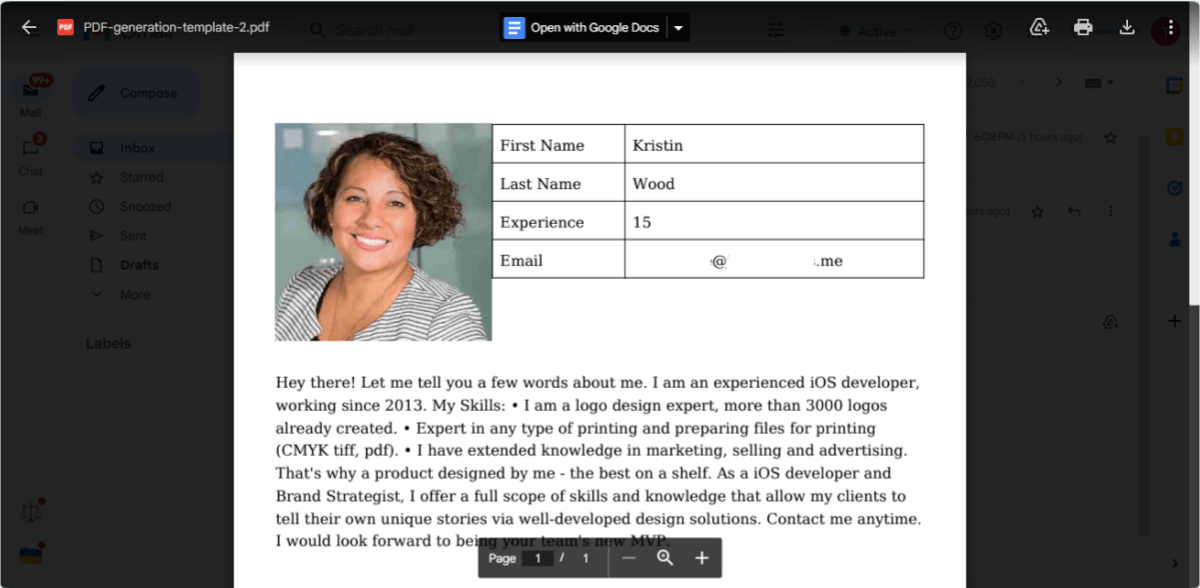Viewport: 1200px width, 588px height.
Task: Expand the Open with Google Docs dropdown arrow
Action: click(x=678, y=27)
